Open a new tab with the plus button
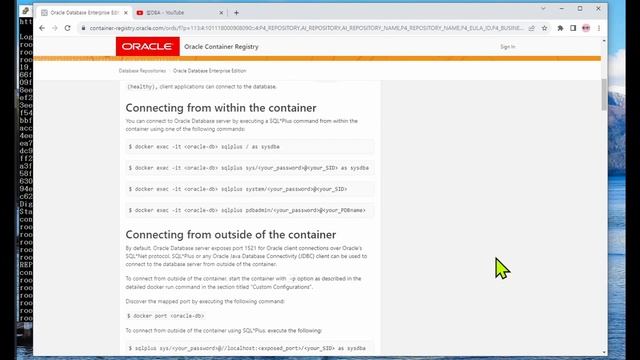 click(x=236, y=13)
